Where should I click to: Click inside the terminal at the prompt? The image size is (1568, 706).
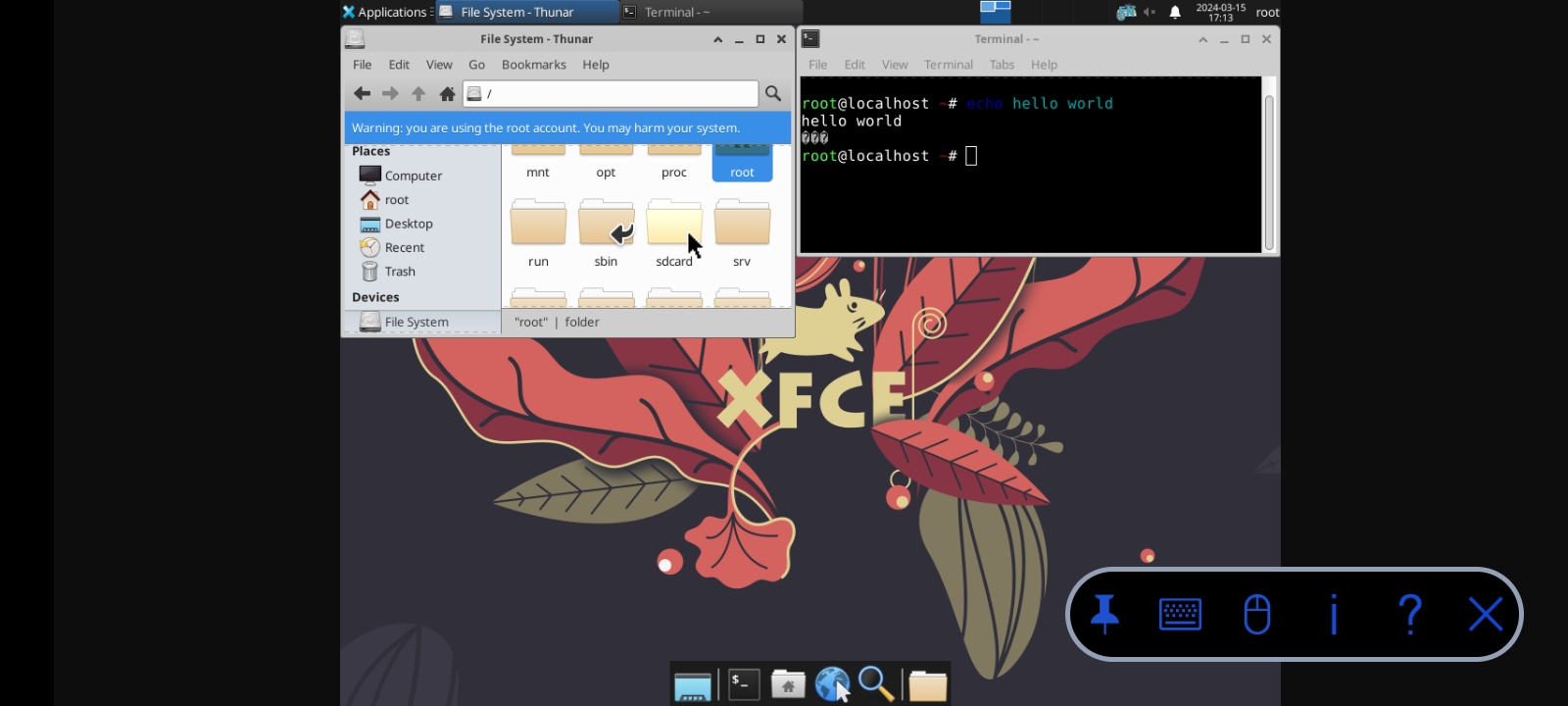pos(971,156)
